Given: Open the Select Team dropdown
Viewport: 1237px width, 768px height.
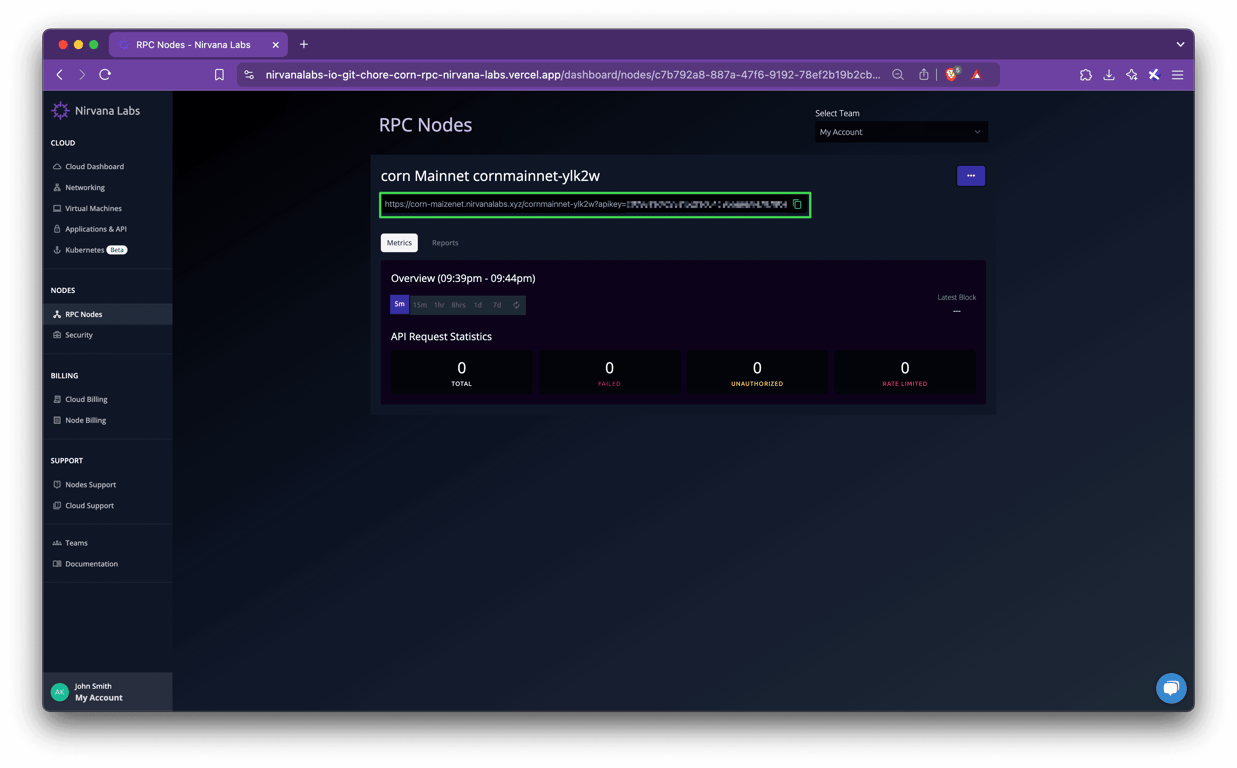Looking at the screenshot, I should tap(901, 132).
